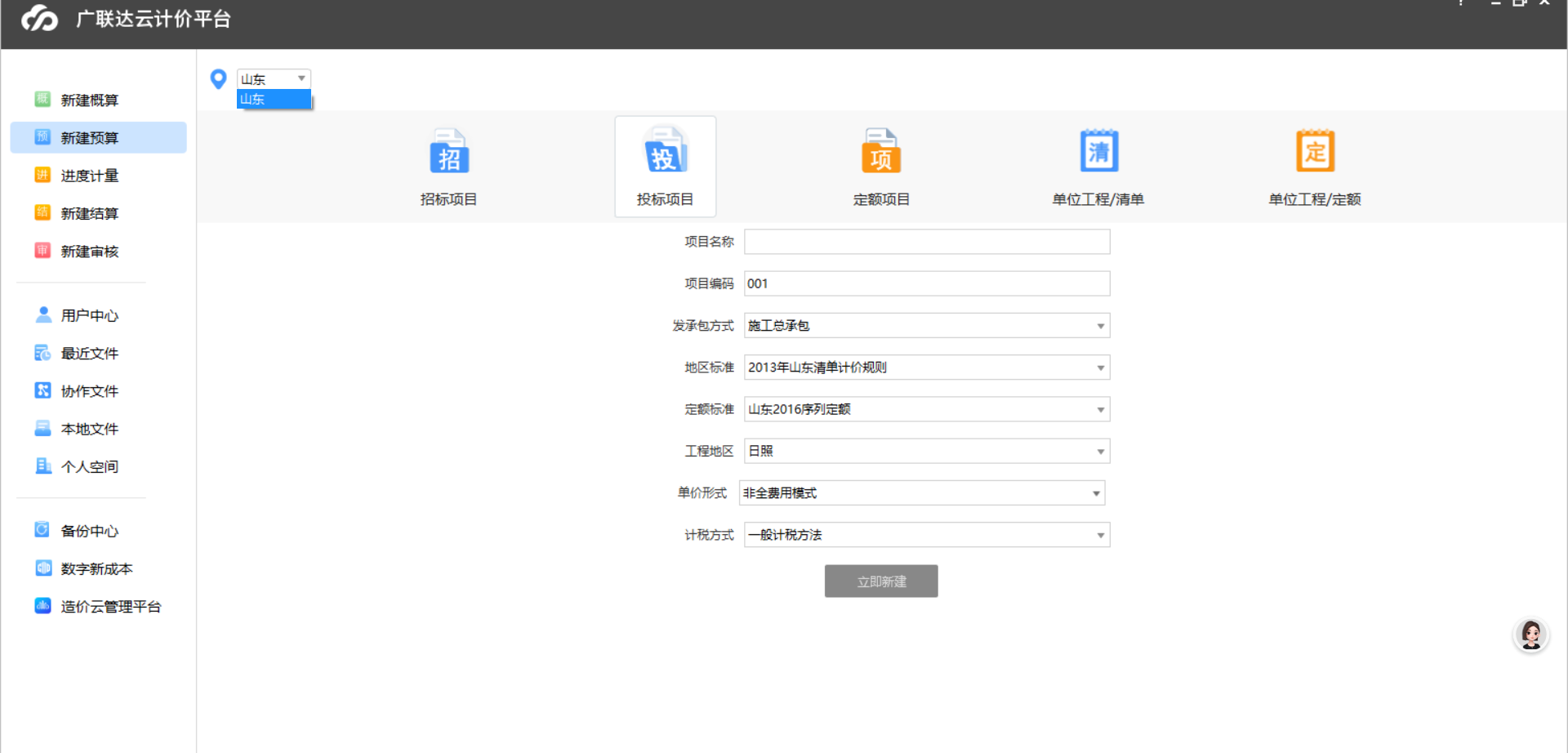Viewport: 1568px width, 753px height.
Task: Select the 单位工程/定额 icon
Action: pos(1315,151)
